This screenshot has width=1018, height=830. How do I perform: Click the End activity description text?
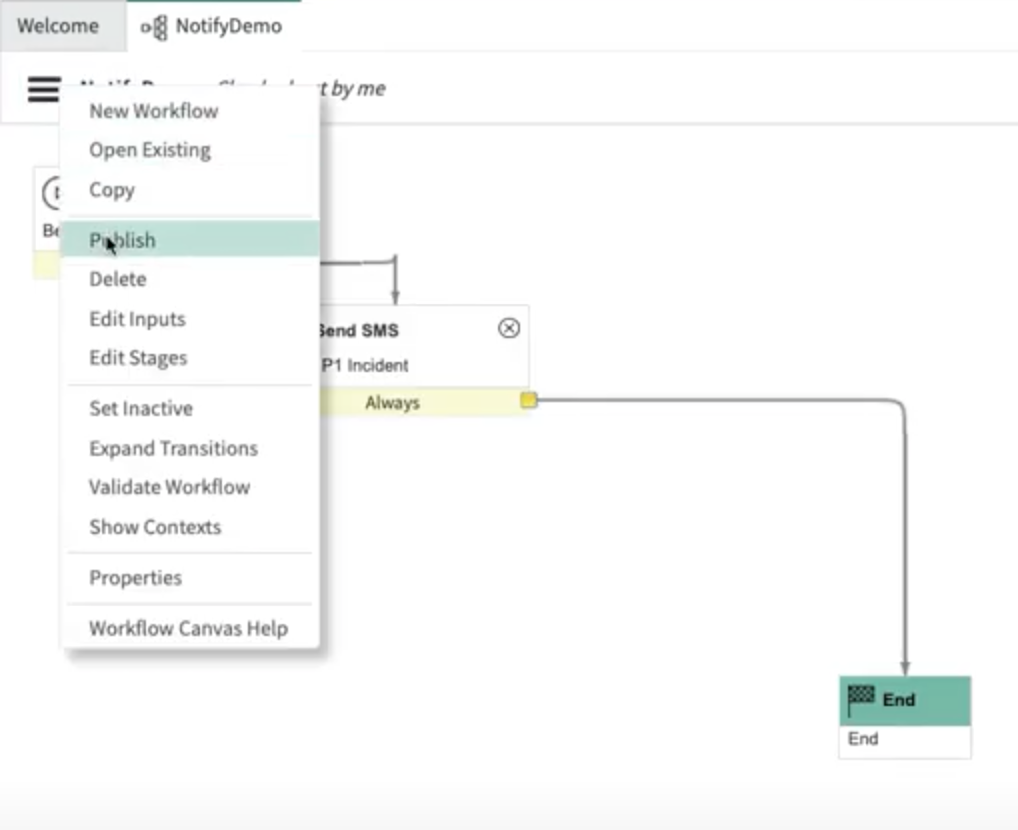click(863, 739)
